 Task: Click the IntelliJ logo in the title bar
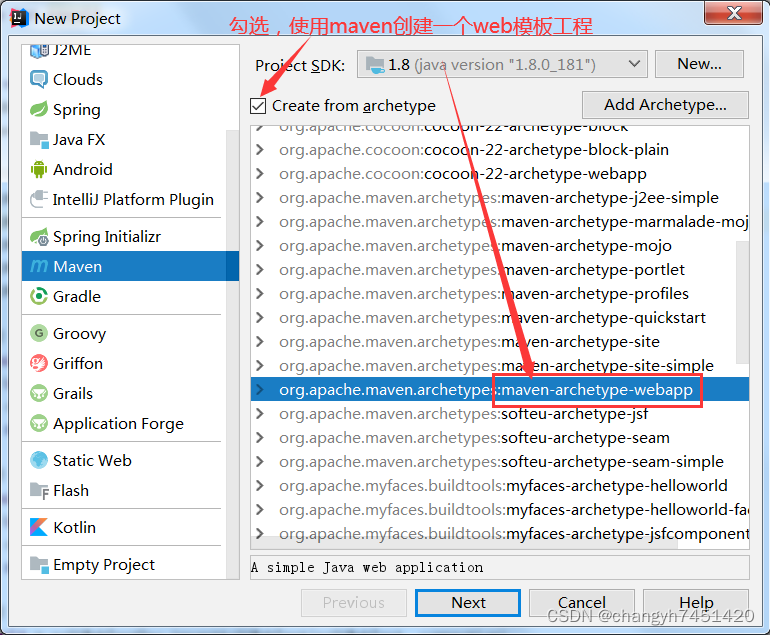pyautogui.click(x=20, y=18)
